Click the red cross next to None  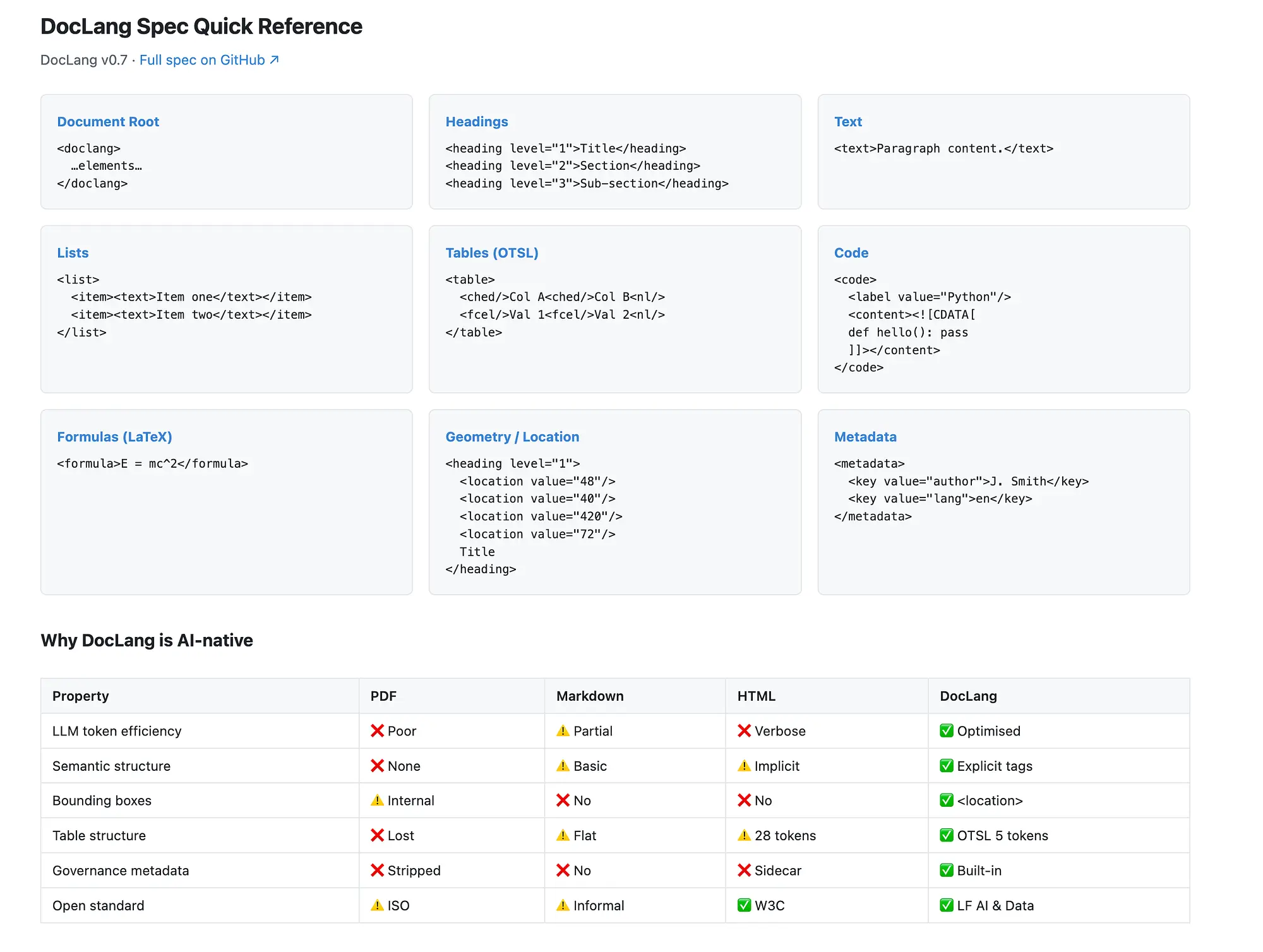click(x=377, y=766)
